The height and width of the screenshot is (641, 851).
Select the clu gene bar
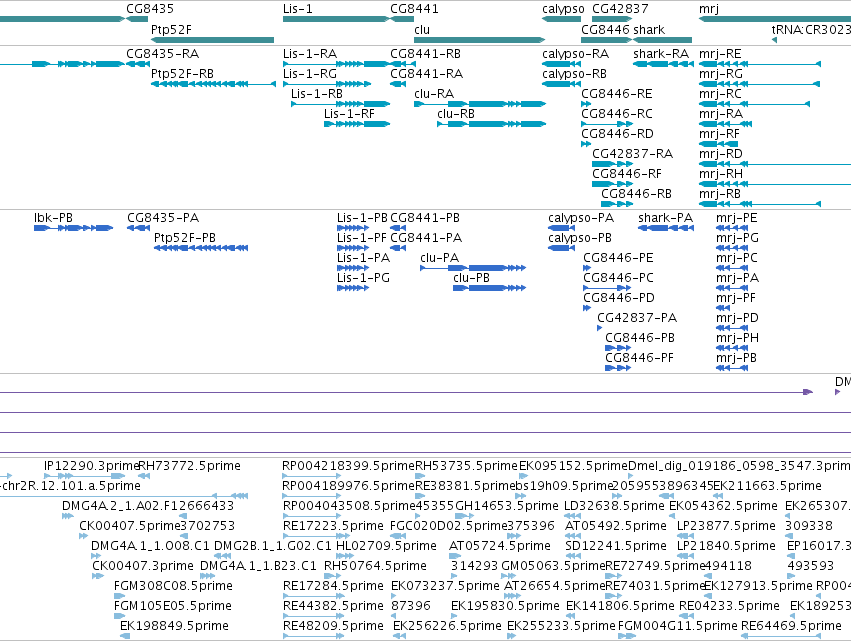coord(479,40)
